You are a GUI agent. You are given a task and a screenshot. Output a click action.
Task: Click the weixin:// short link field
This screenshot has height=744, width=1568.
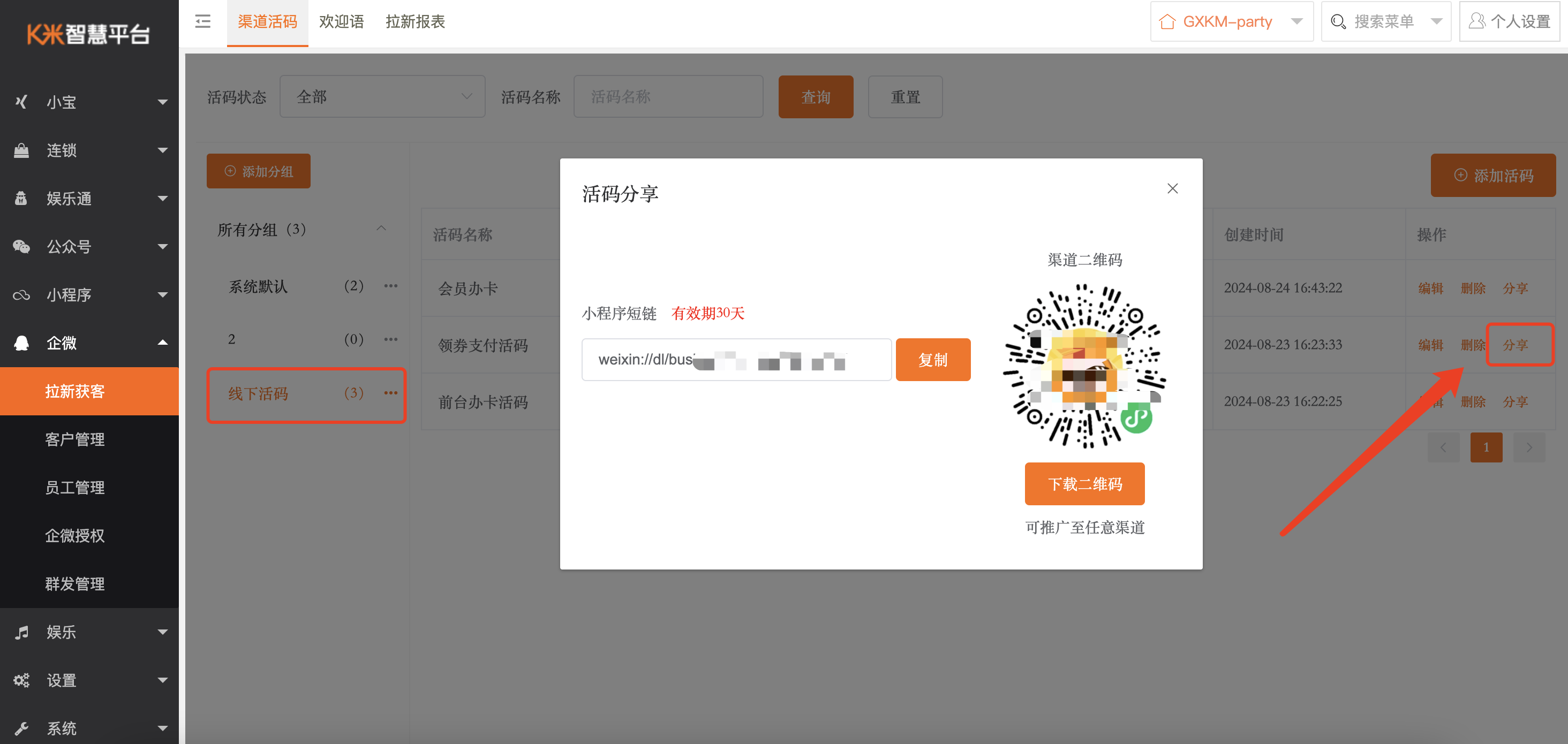point(736,360)
